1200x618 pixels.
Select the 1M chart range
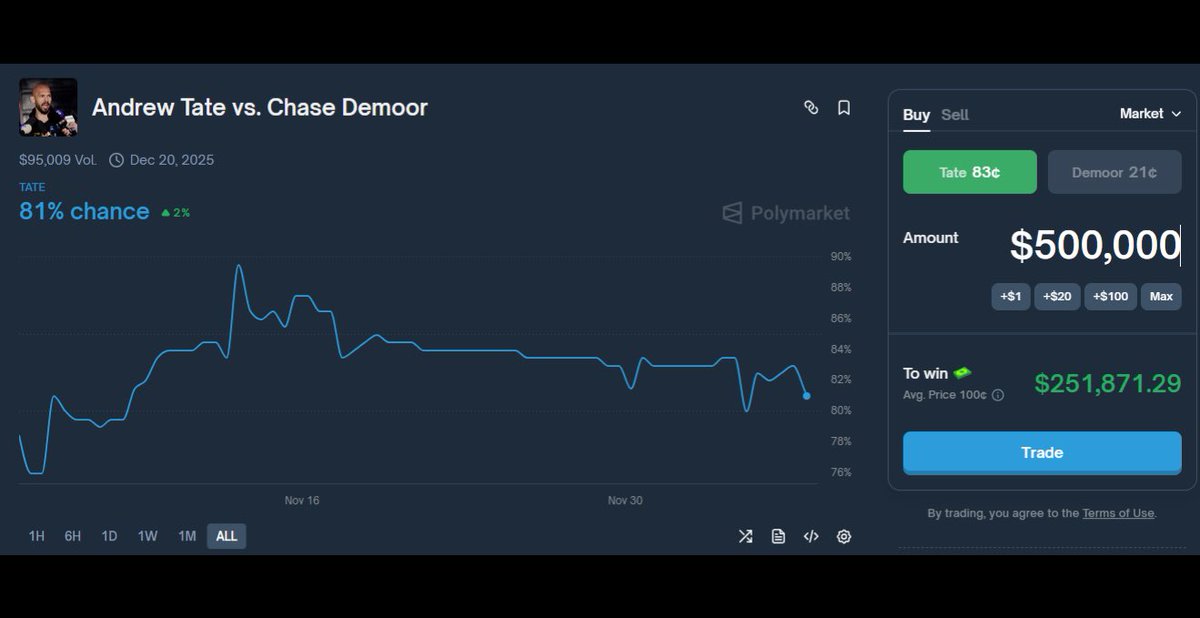(x=187, y=536)
